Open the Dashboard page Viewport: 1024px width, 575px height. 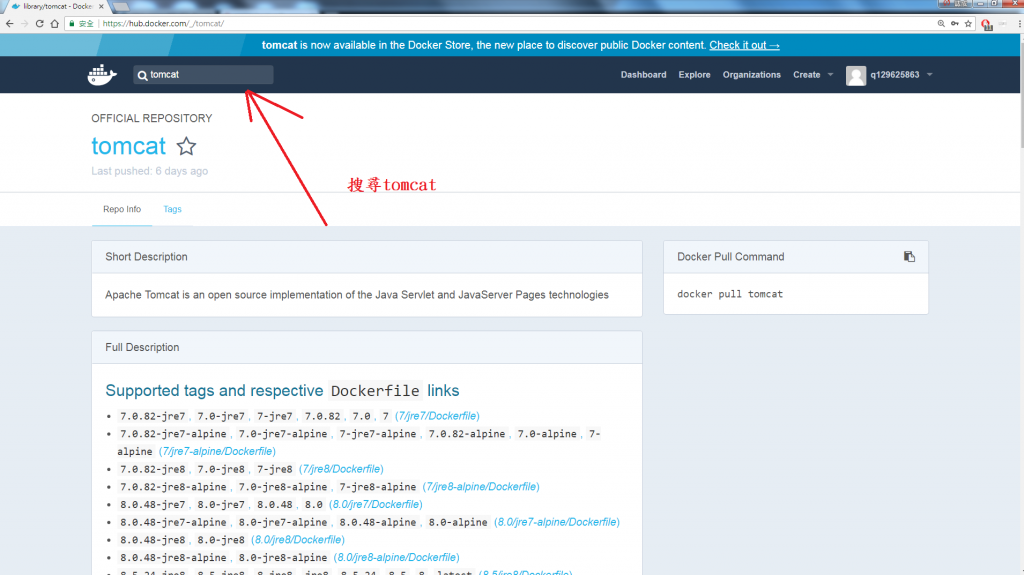pos(643,74)
